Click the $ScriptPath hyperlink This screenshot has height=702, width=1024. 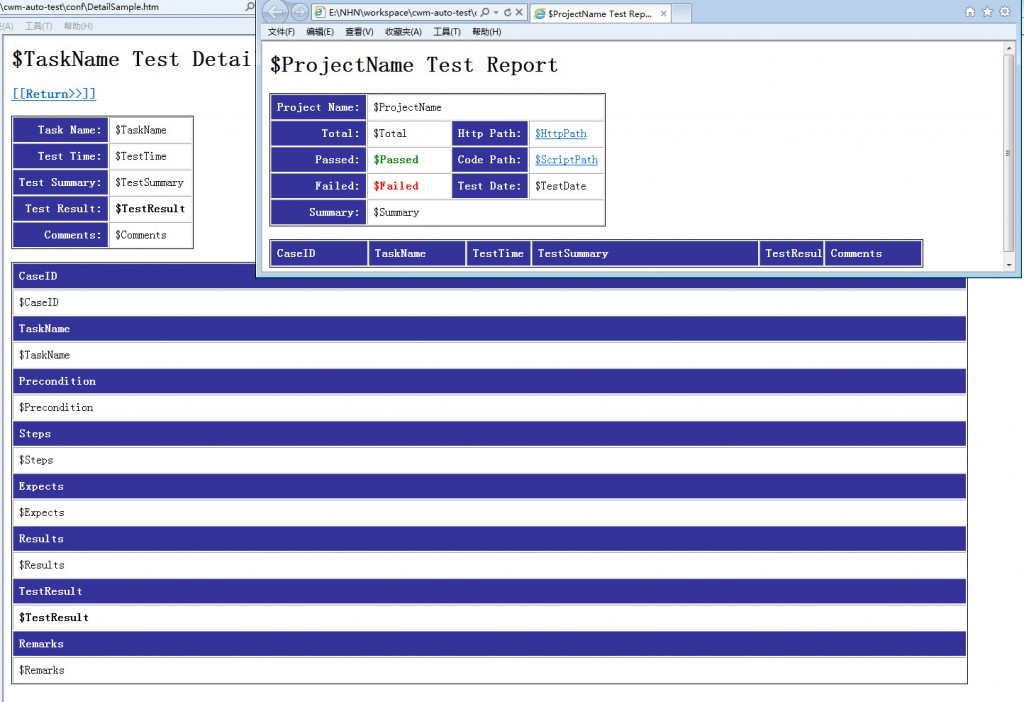pos(567,159)
